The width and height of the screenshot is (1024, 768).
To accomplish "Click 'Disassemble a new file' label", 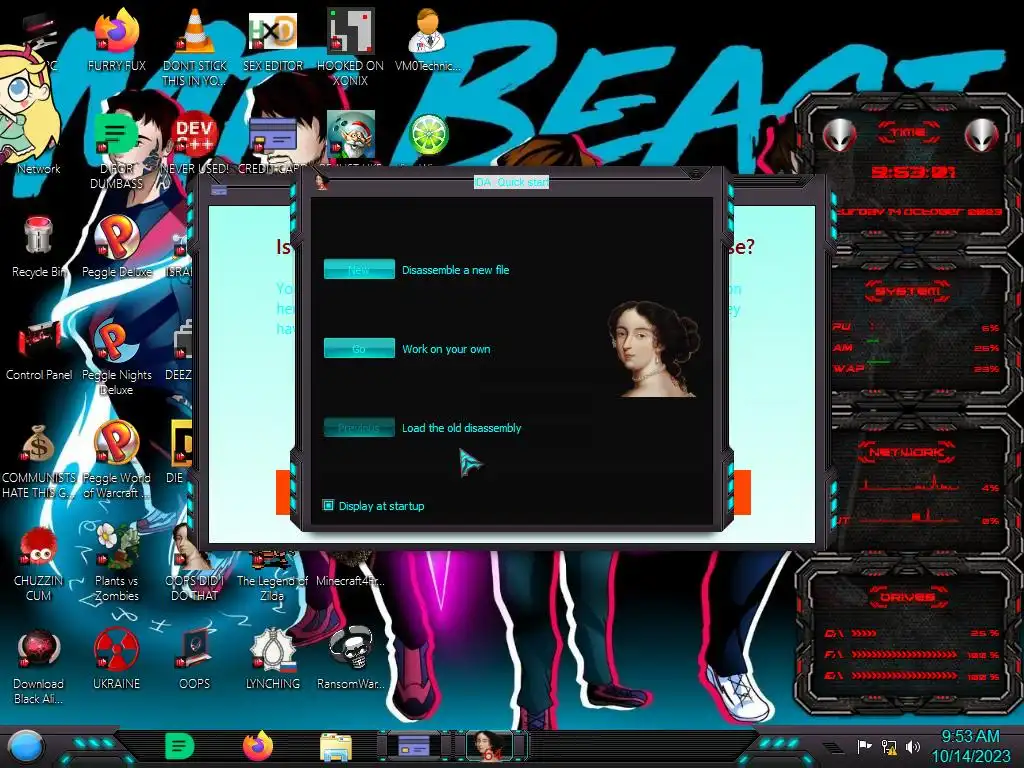I will 455,270.
